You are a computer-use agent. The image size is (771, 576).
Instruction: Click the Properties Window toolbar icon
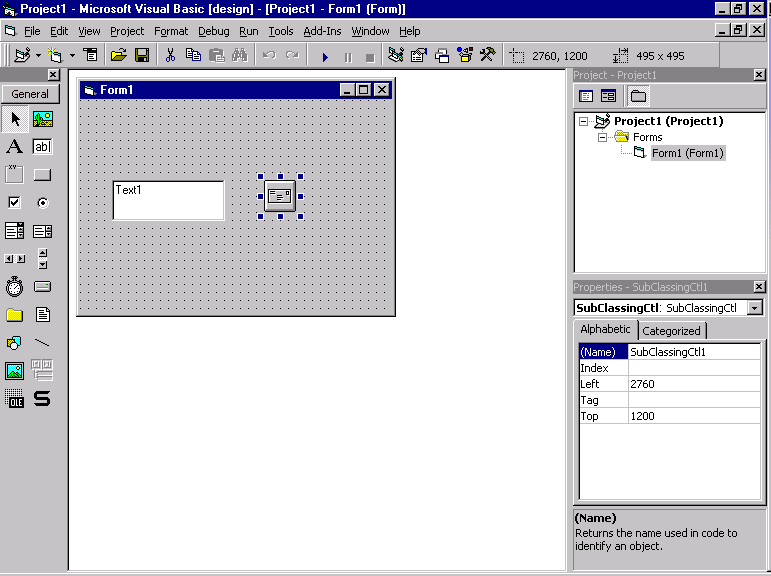pyautogui.click(x=418, y=55)
